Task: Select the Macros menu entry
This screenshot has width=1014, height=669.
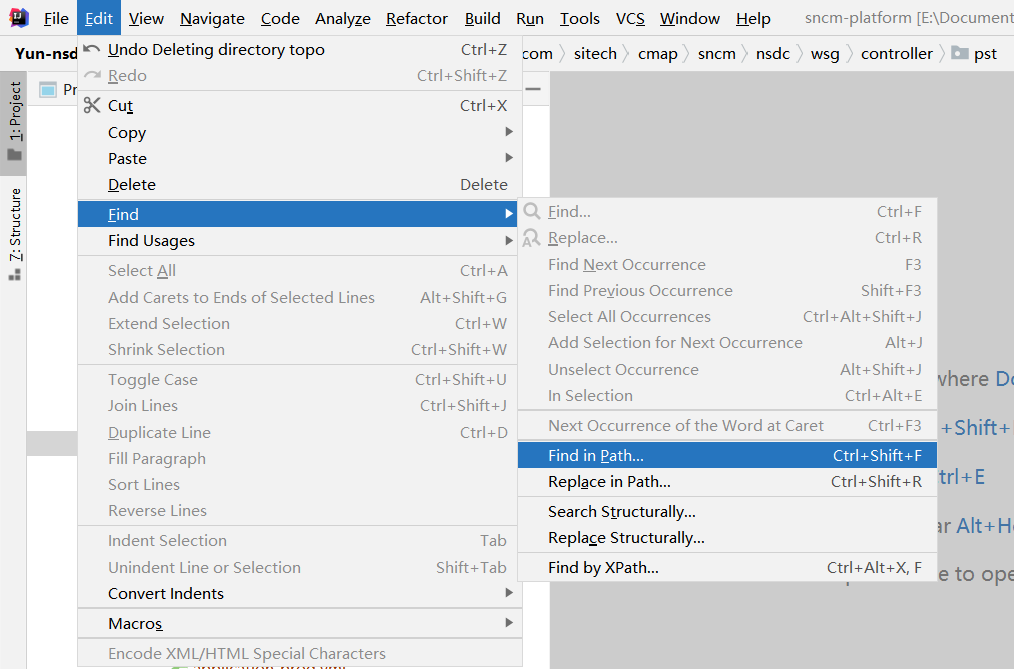Action: 299,624
